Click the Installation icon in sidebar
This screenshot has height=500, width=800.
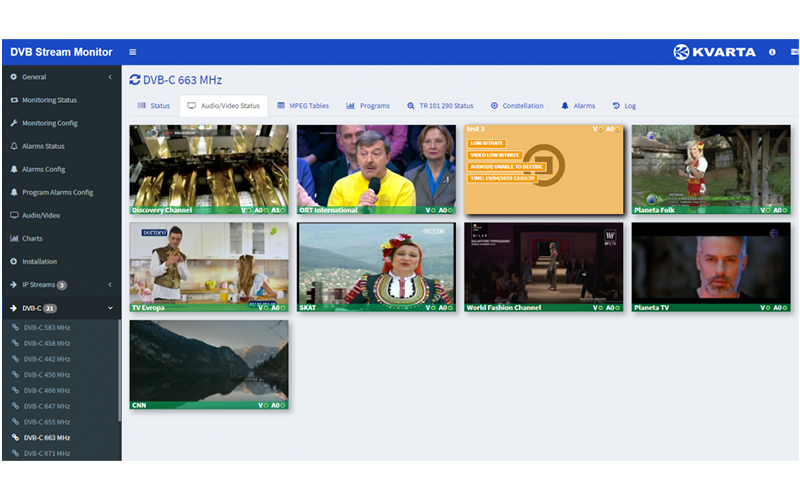coord(14,261)
